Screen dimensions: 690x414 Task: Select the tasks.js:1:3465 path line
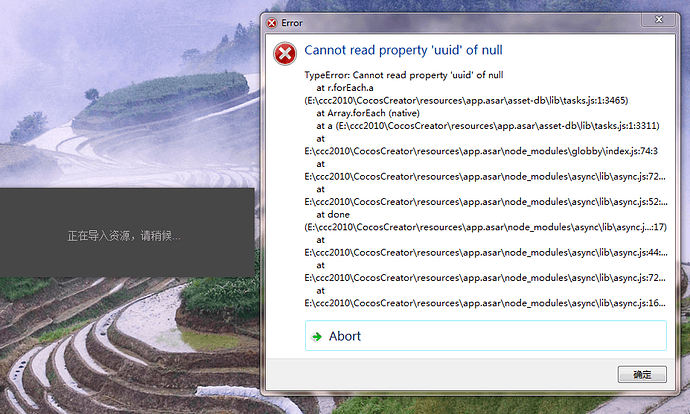pyautogui.click(x=466, y=100)
